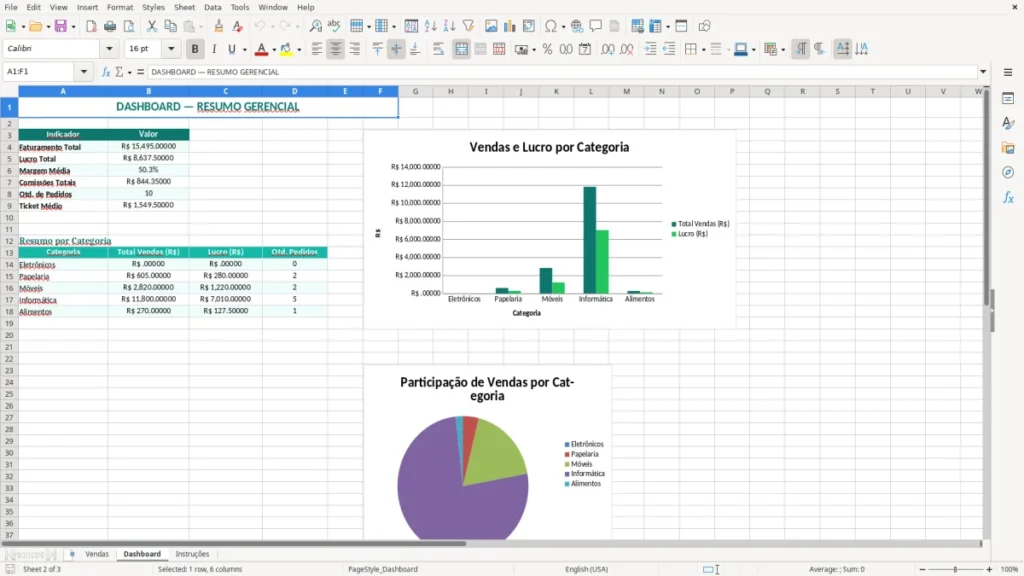1024x576 pixels.
Task: Click the Sum sigma button
Action: pos(119,72)
